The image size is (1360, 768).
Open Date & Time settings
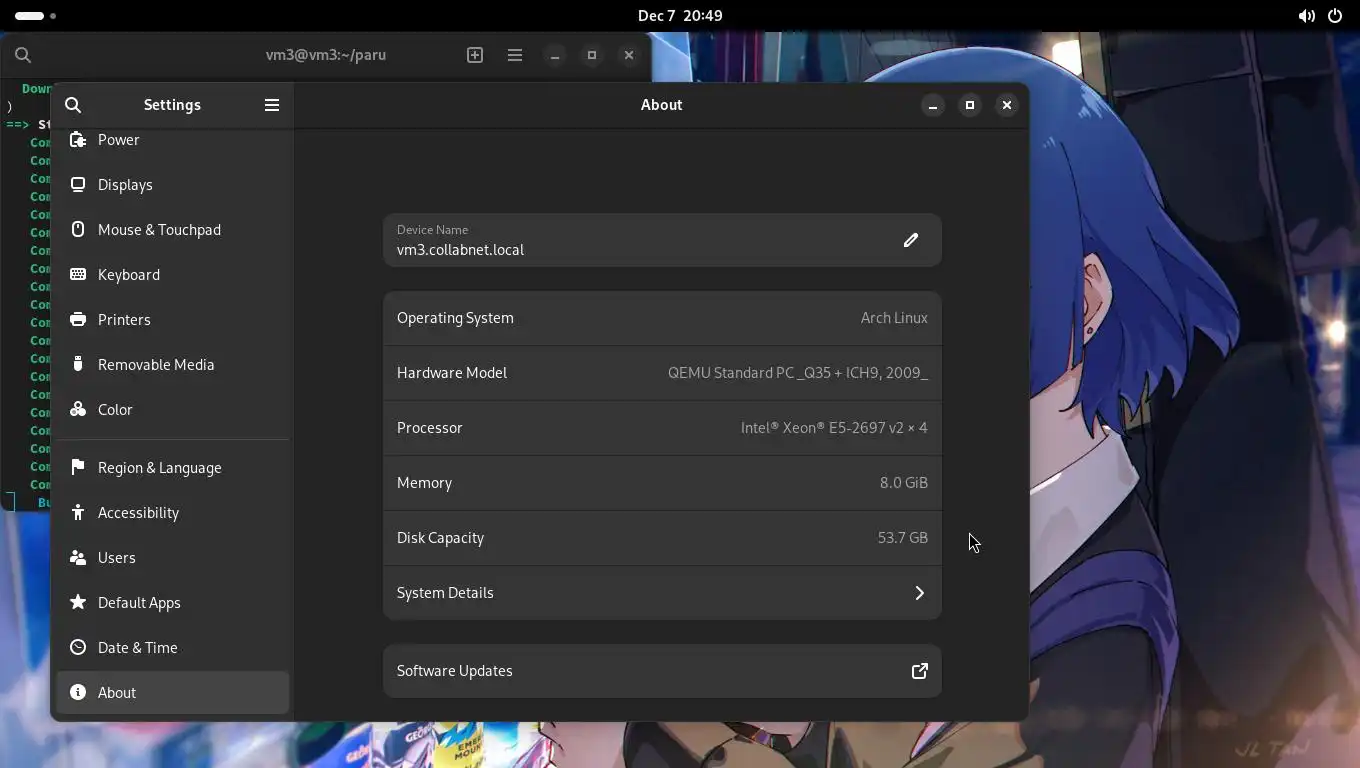pyautogui.click(x=173, y=648)
